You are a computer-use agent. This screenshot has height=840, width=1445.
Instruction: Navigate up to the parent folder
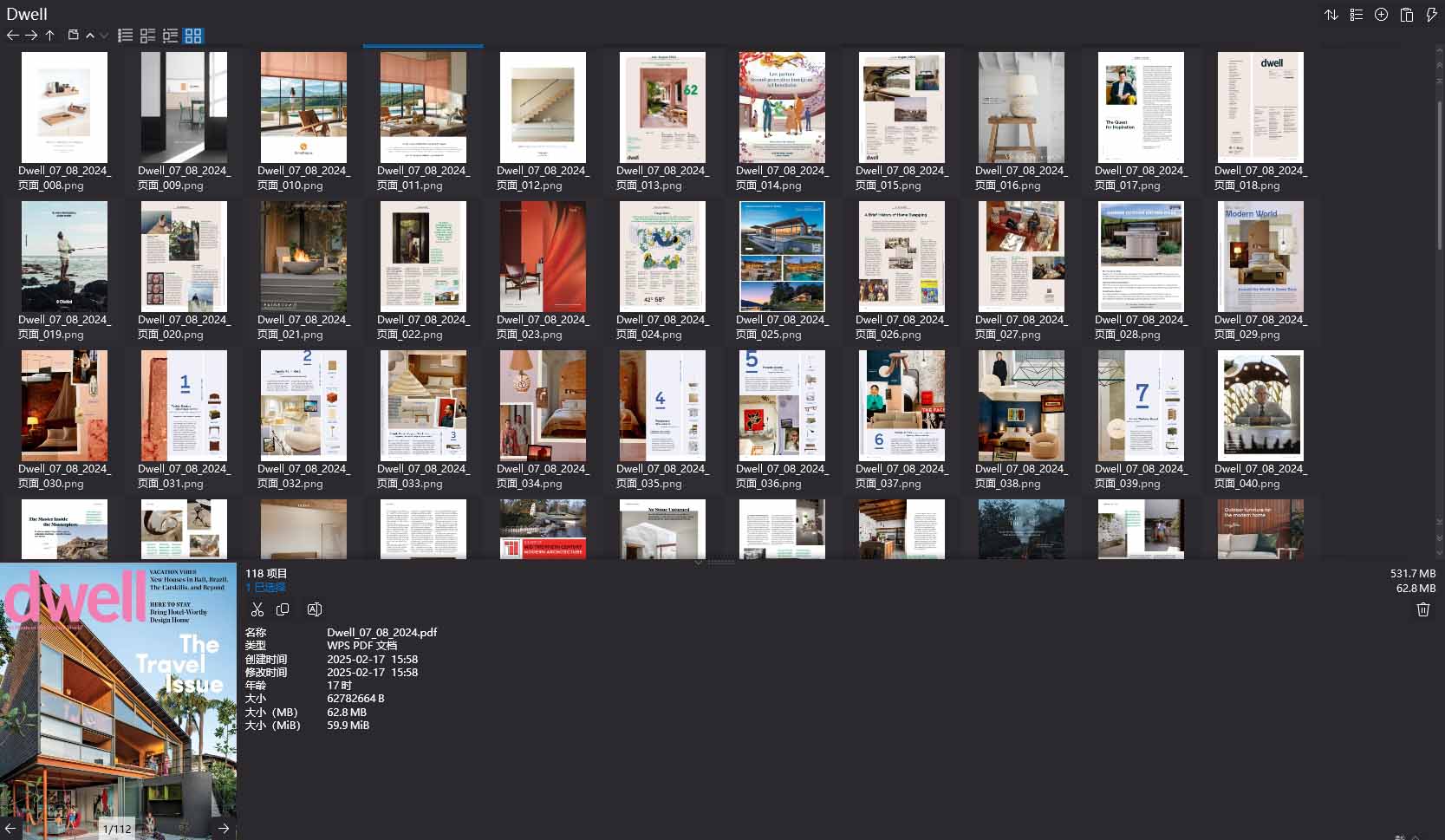point(49,36)
